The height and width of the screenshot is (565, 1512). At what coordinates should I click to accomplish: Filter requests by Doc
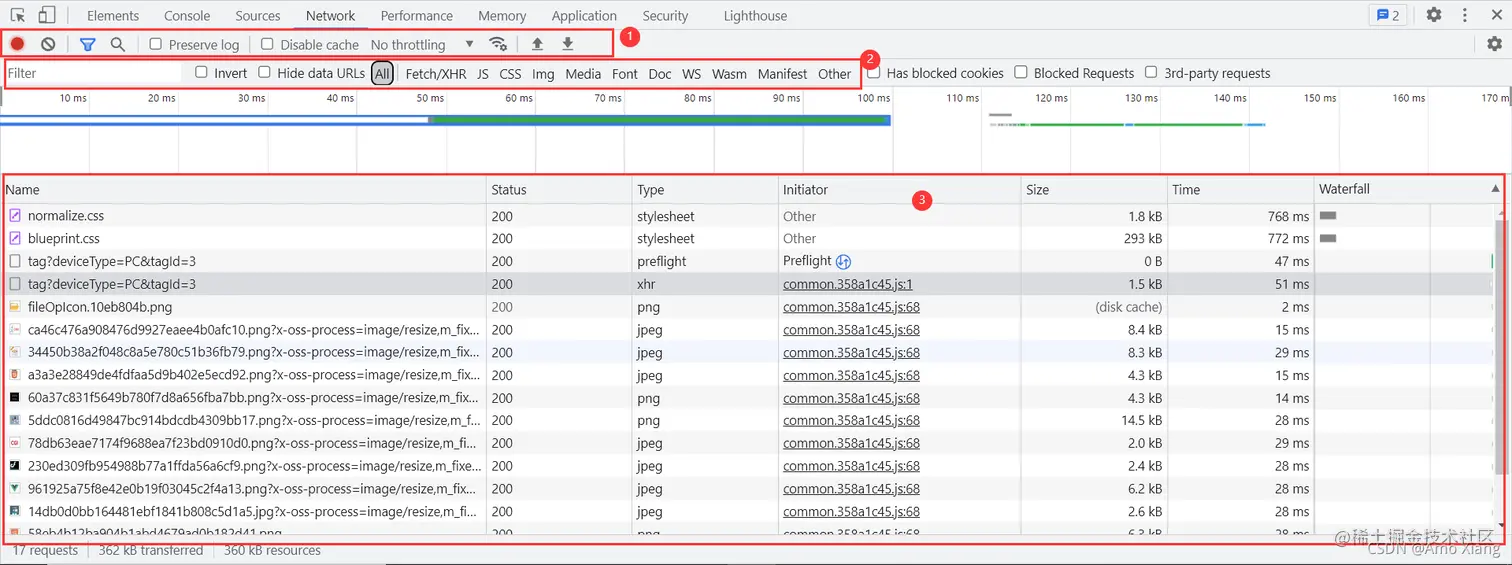click(x=660, y=73)
